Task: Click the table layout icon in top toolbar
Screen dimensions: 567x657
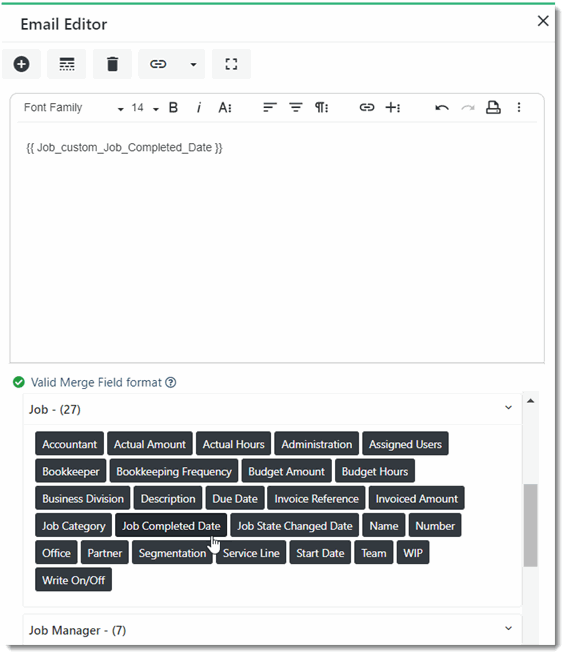Action: [67, 64]
